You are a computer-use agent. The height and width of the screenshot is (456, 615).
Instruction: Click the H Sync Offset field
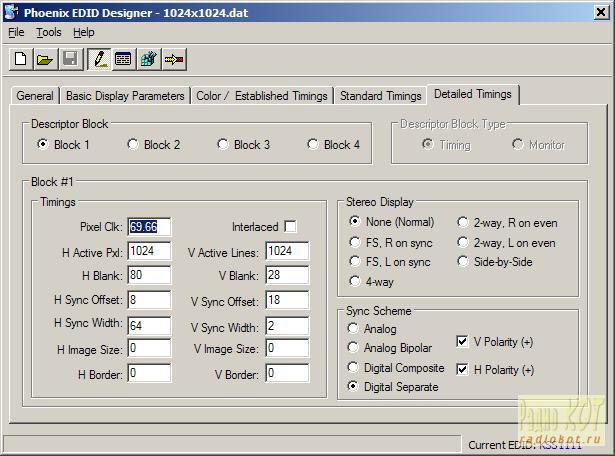149,300
